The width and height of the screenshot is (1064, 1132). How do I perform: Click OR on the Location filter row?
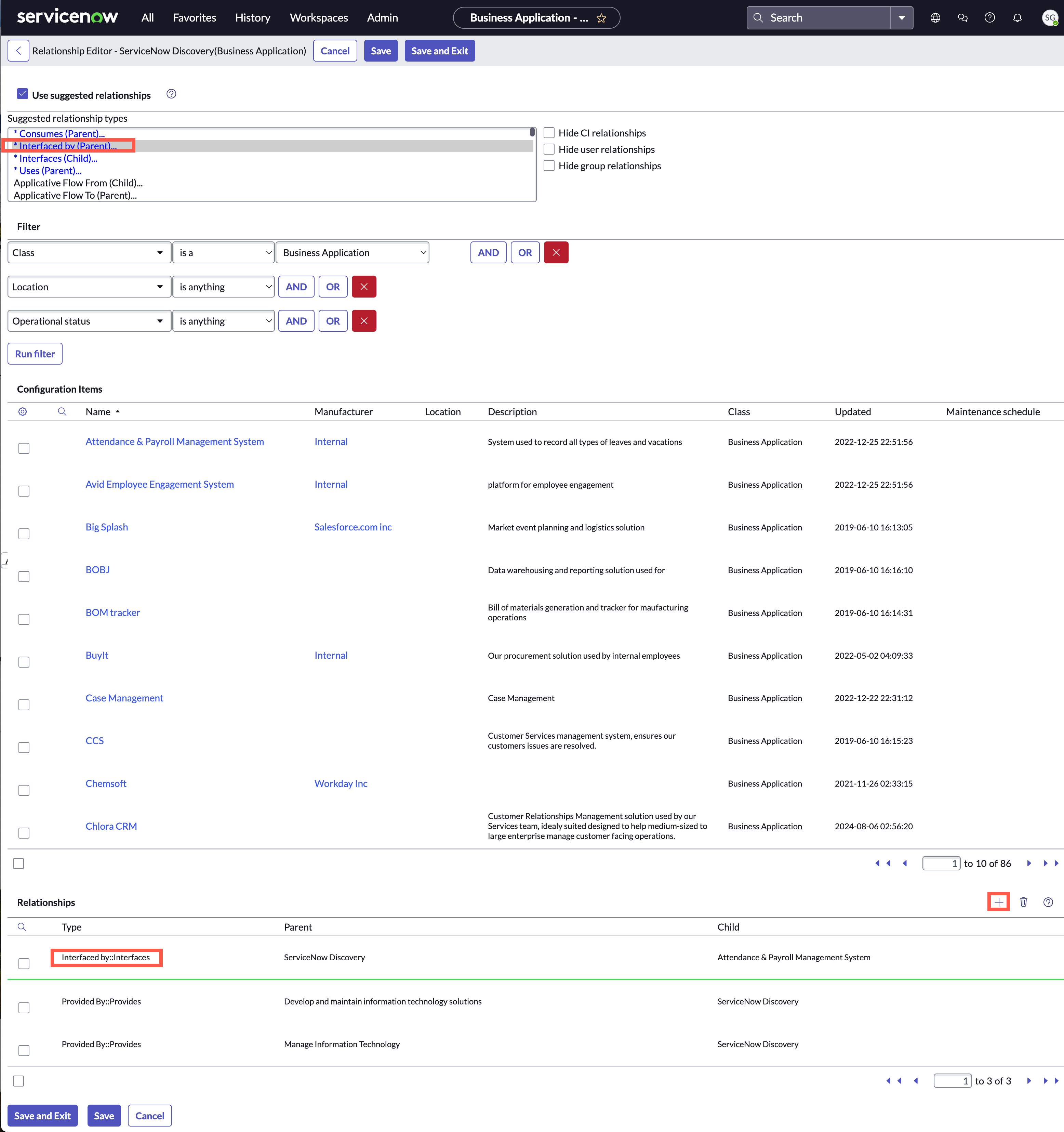[333, 287]
